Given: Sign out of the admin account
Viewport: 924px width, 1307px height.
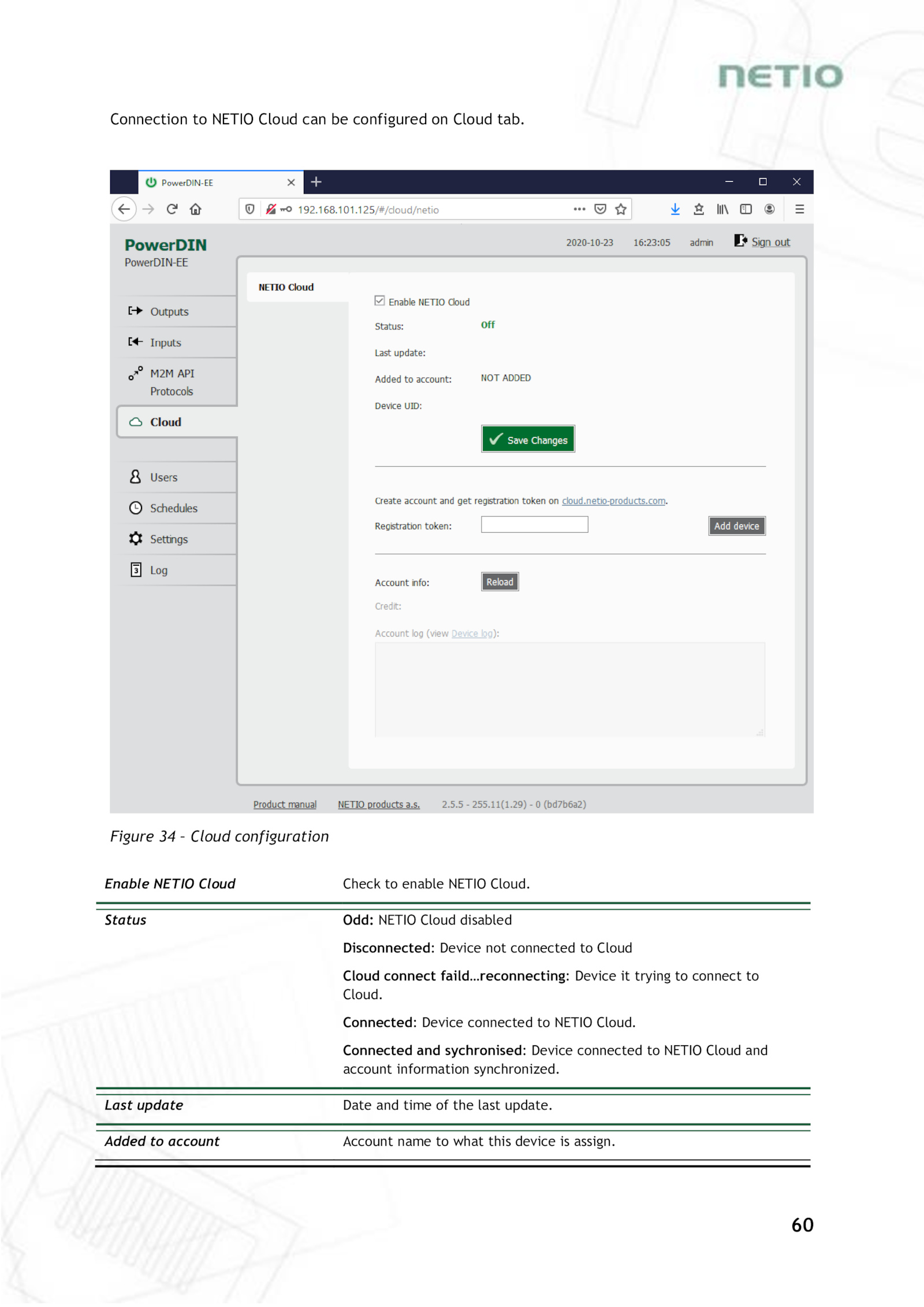Looking at the screenshot, I should [x=770, y=242].
